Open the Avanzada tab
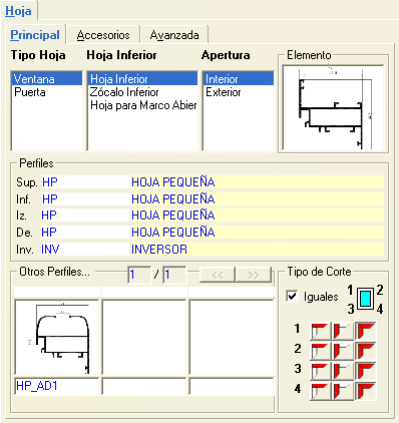 coord(174,35)
